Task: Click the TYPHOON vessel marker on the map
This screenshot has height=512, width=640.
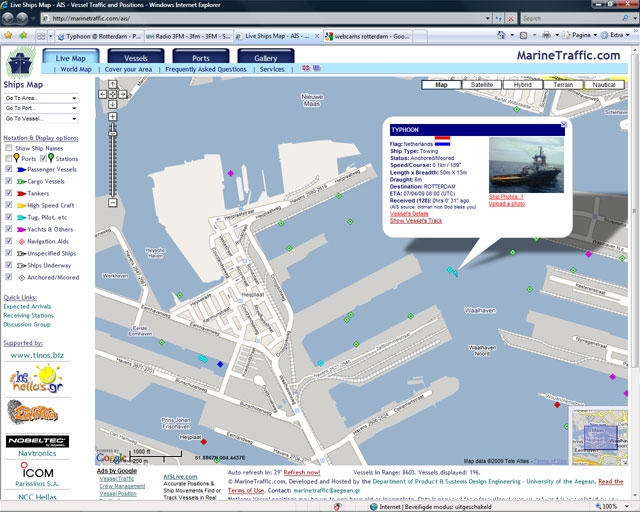Action: click(455, 273)
